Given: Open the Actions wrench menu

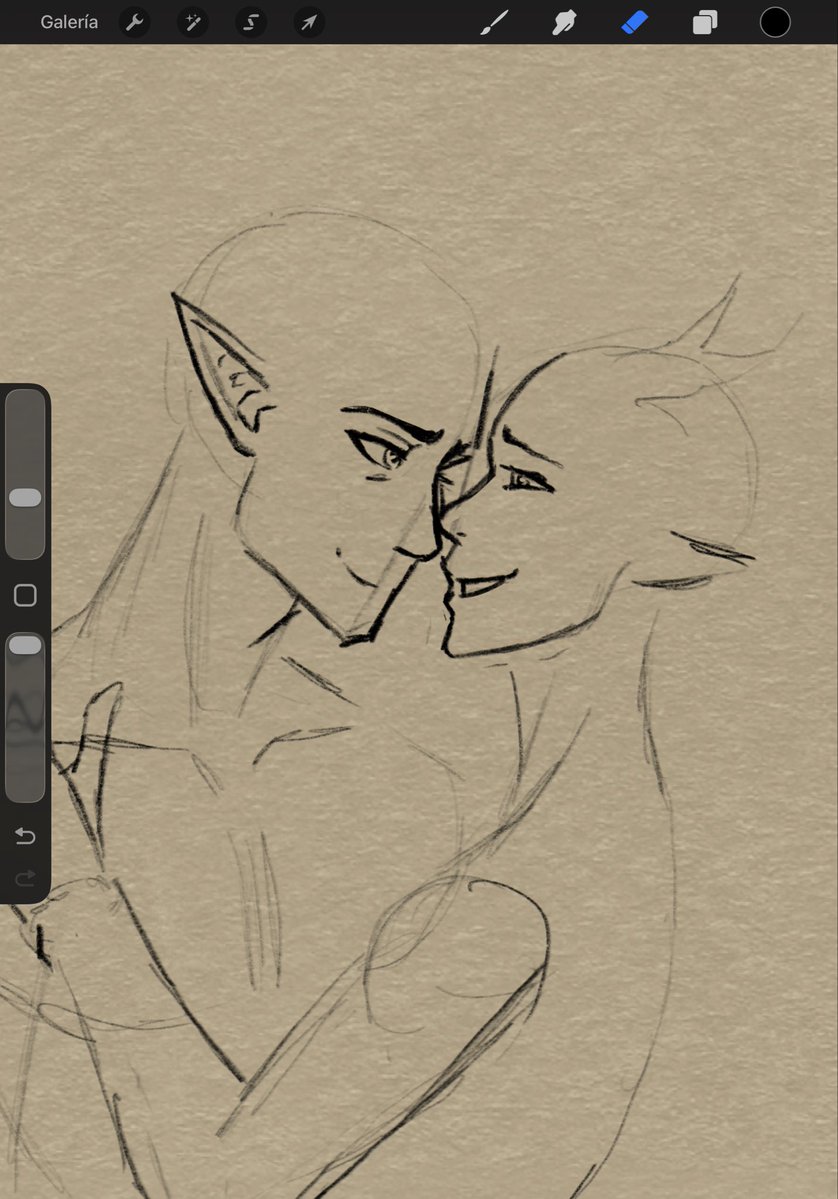Looking at the screenshot, I should point(135,22).
